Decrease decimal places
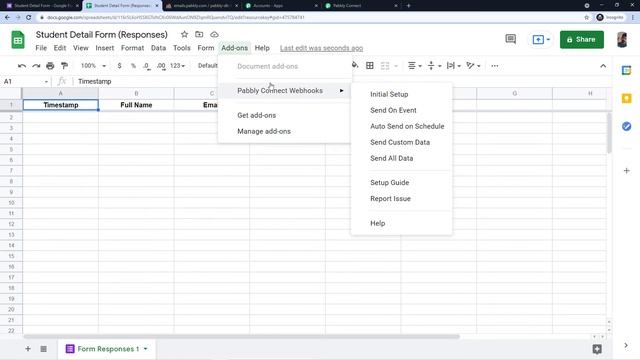Image resolution: width=640 pixels, height=360 pixels. click(147, 66)
